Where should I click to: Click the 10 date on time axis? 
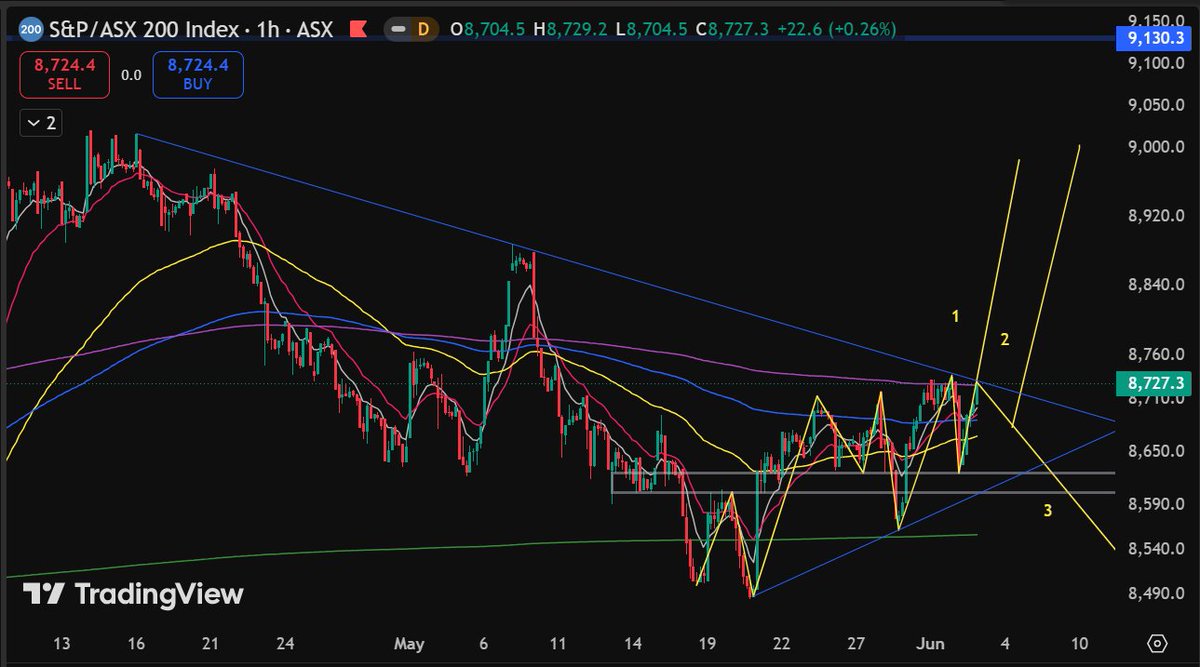1079,643
